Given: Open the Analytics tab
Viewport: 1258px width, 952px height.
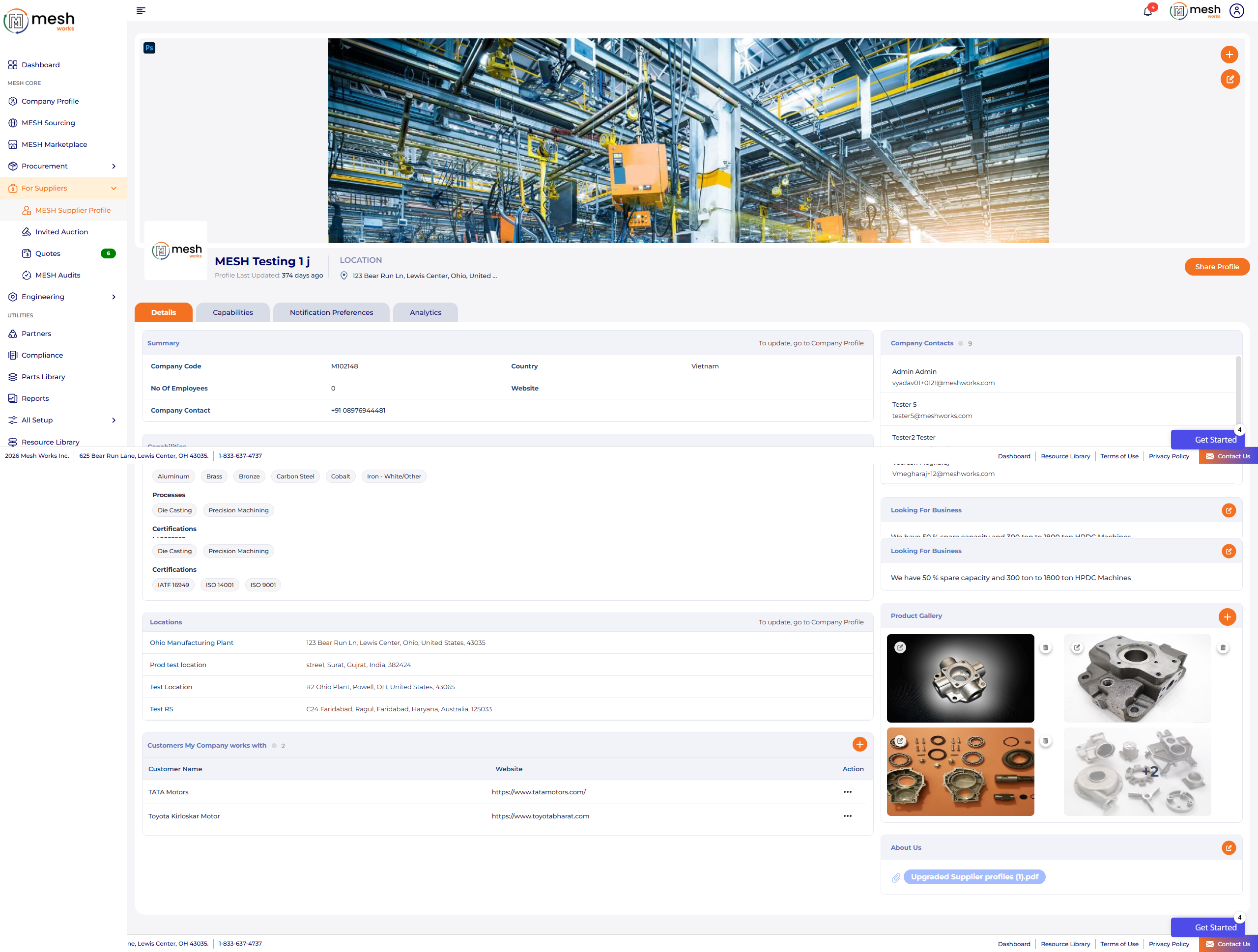Looking at the screenshot, I should tap(426, 312).
